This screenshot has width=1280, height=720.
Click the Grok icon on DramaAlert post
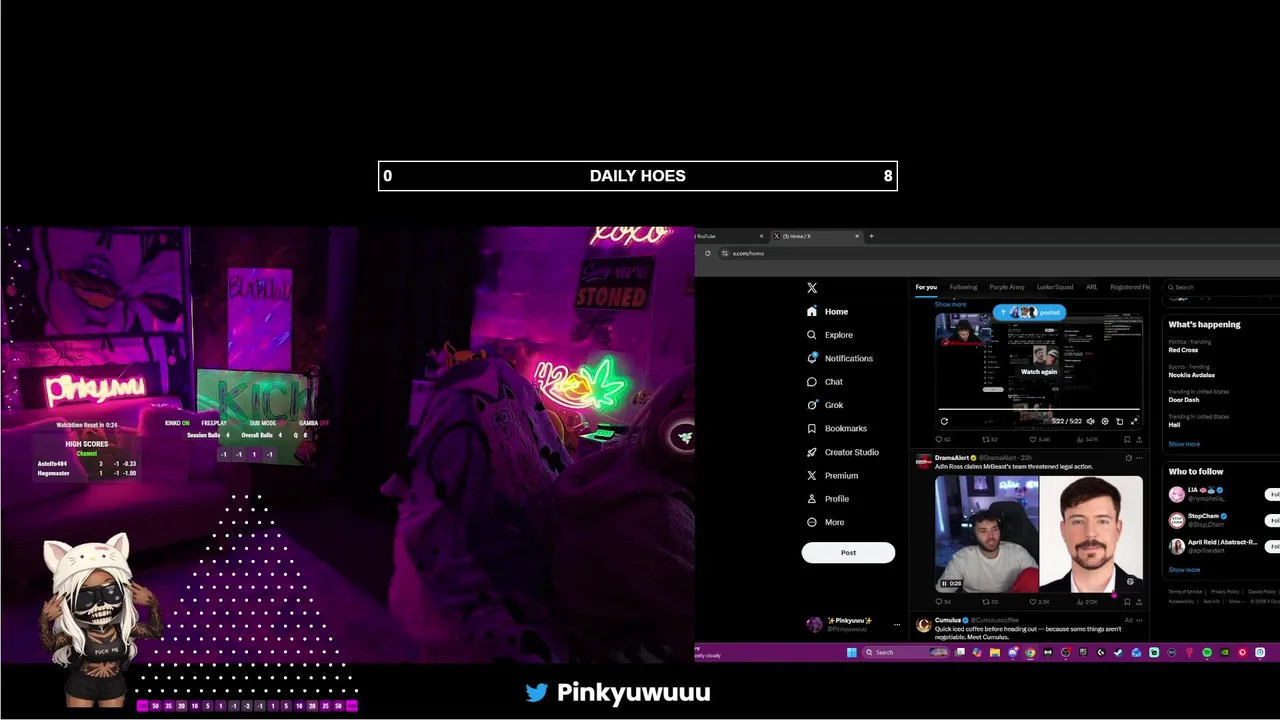tap(1128, 458)
